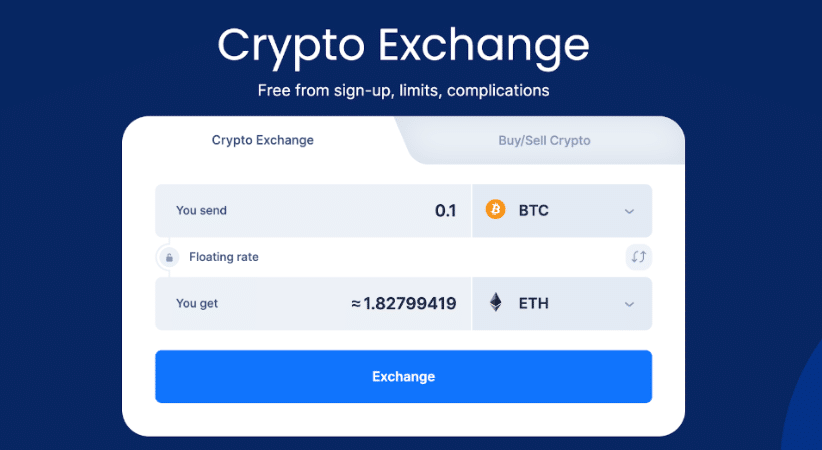822x450 pixels.
Task: Click the "Free from sign-up" subtitle text
Action: point(403,91)
